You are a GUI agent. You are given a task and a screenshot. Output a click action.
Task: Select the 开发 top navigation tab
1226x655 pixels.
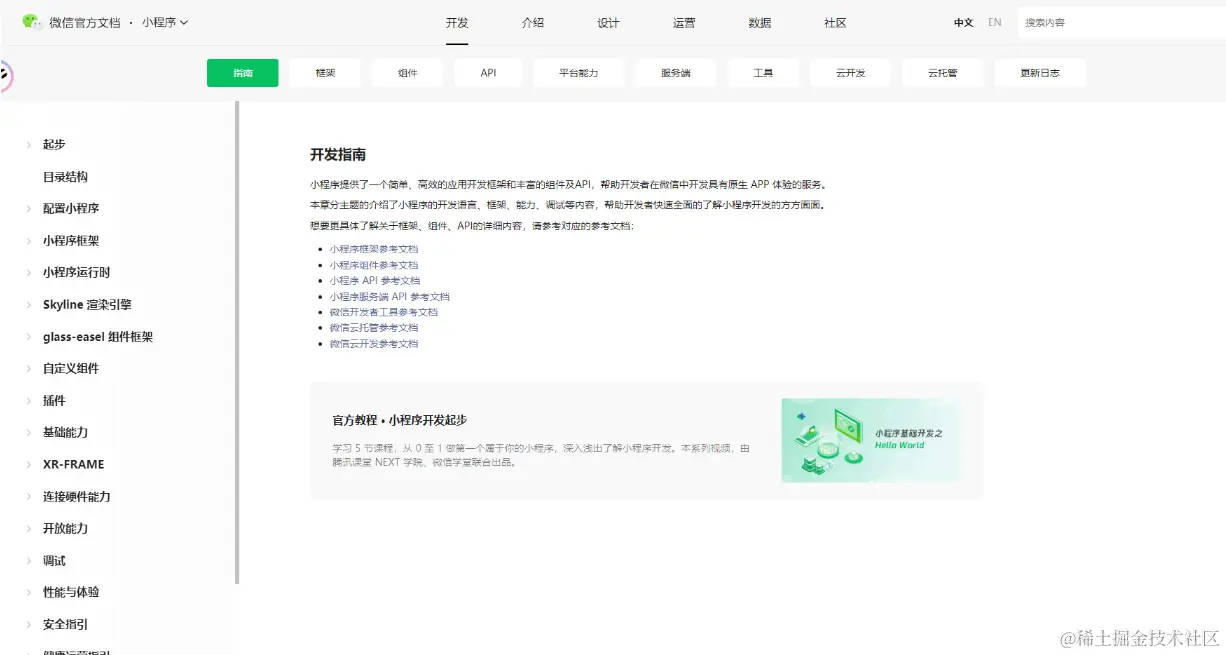click(x=457, y=22)
